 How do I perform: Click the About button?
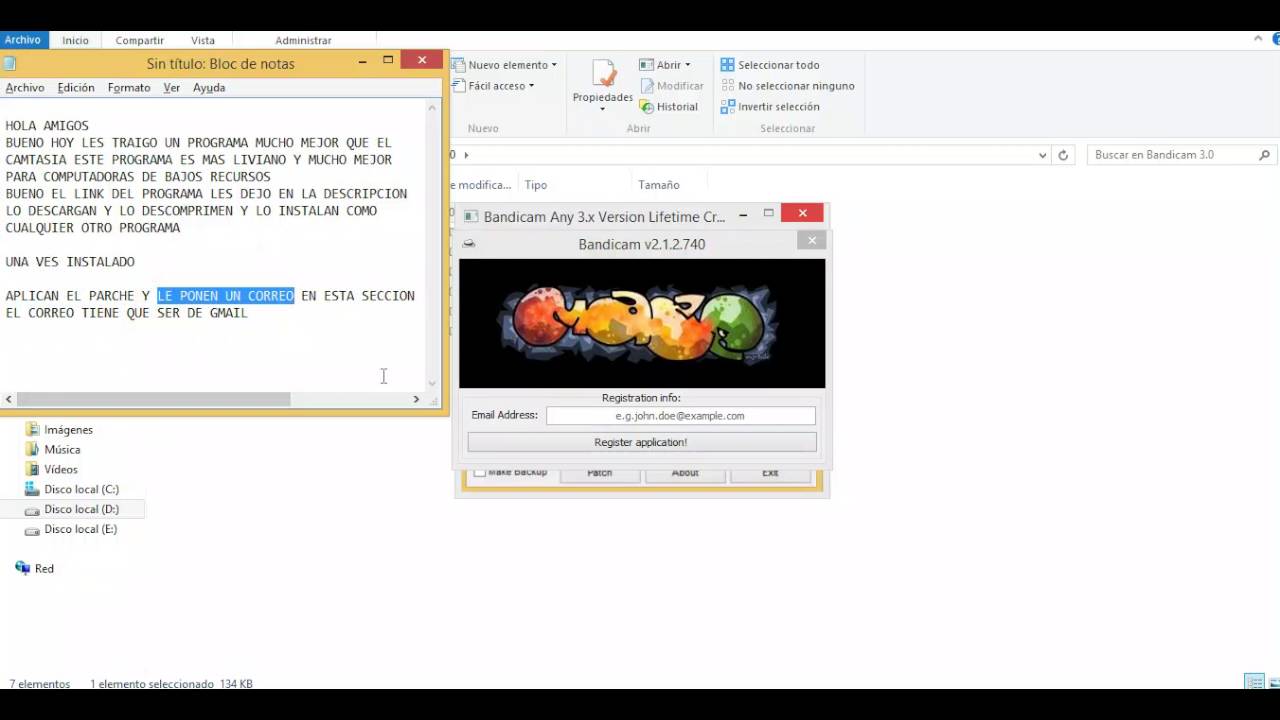tap(685, 473)
